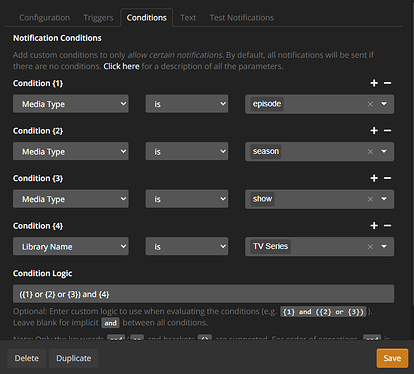Screen dimensions: 414x374
Task: Switch to the Triggers tab
Action: [x=98, y=18]
